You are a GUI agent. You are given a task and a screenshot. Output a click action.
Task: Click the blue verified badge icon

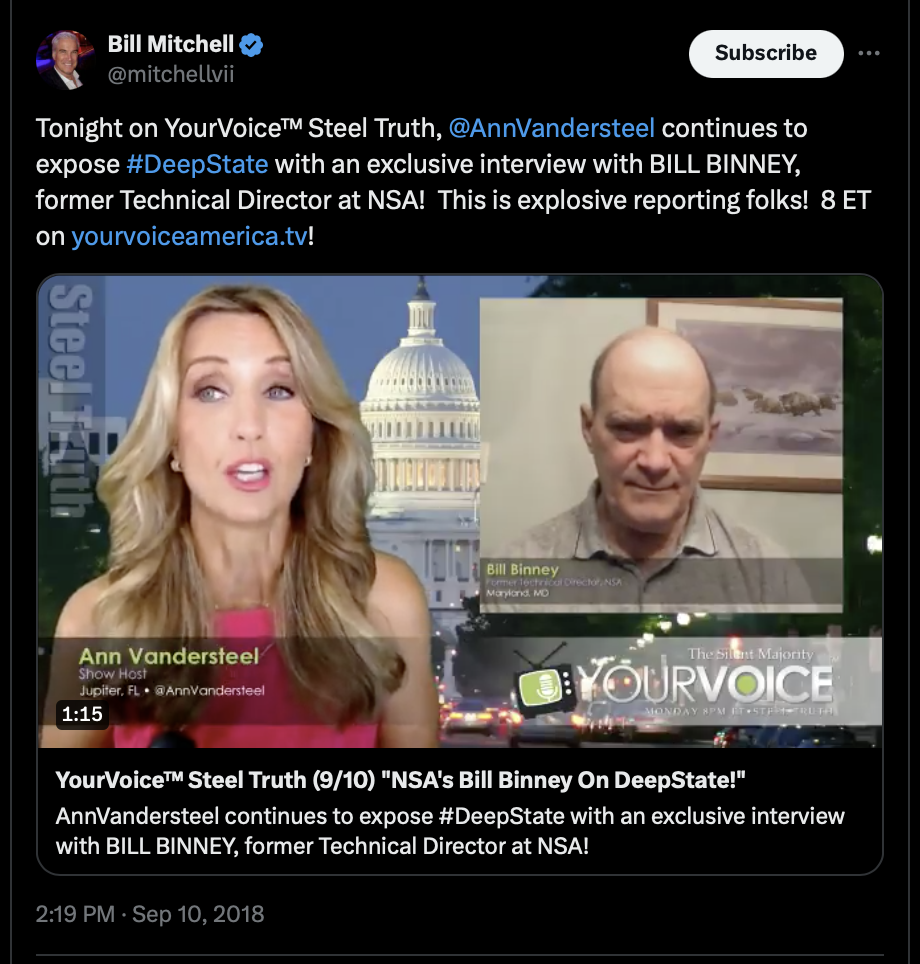(251, 45)
